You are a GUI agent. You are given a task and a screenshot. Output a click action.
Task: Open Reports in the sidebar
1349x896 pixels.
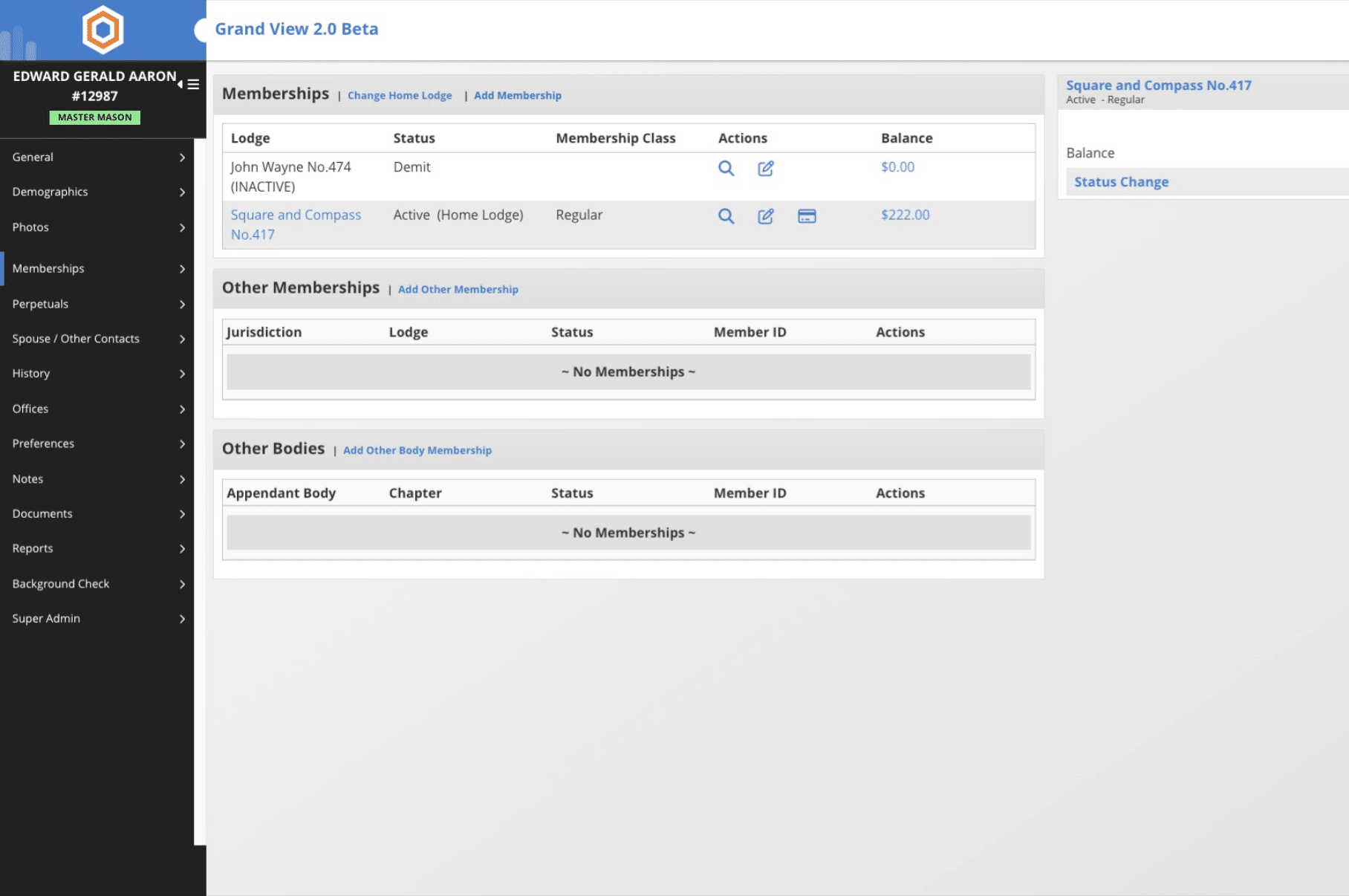pos(97,548)
